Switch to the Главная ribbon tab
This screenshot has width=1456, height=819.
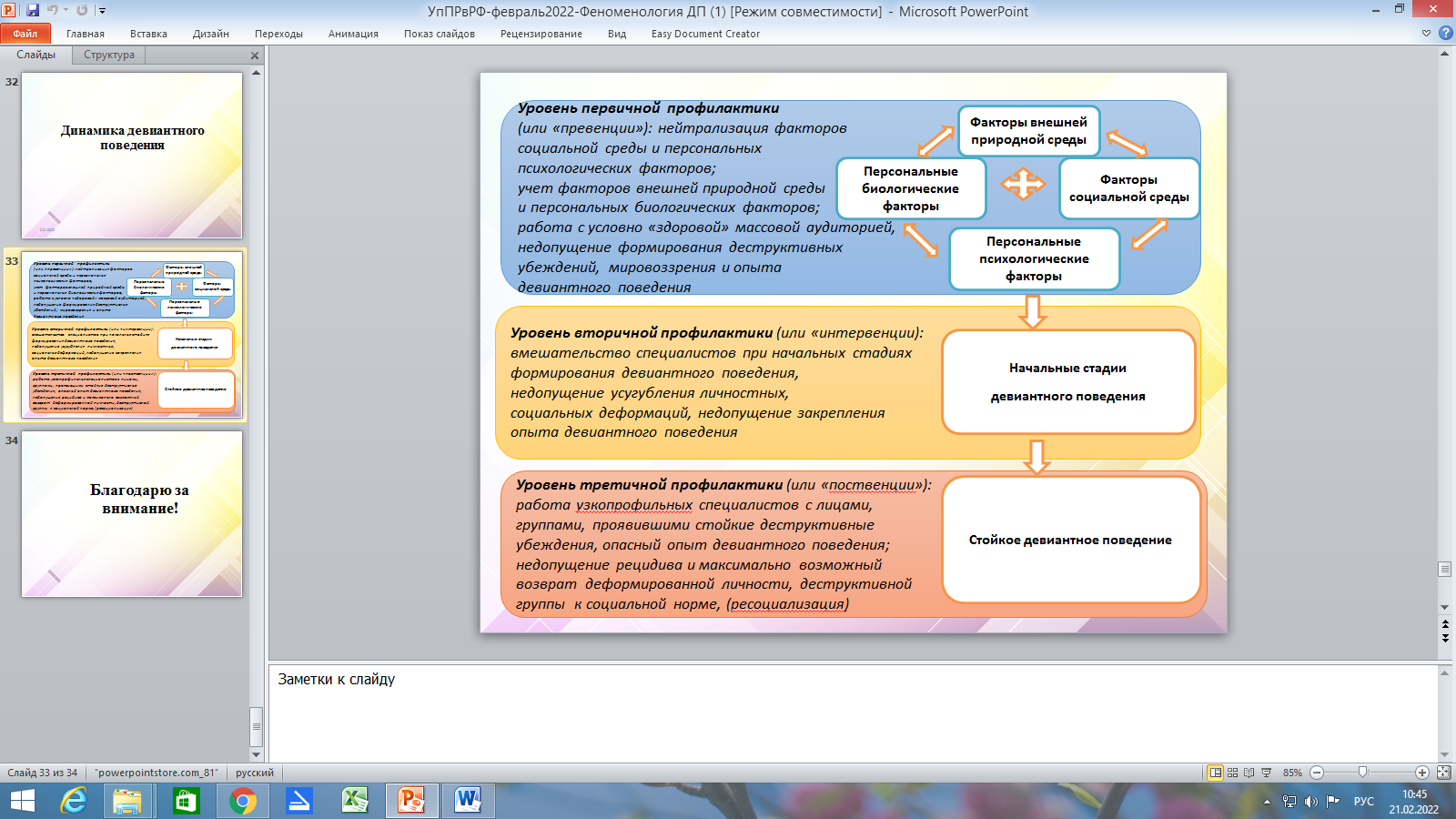tap(86, 34)
